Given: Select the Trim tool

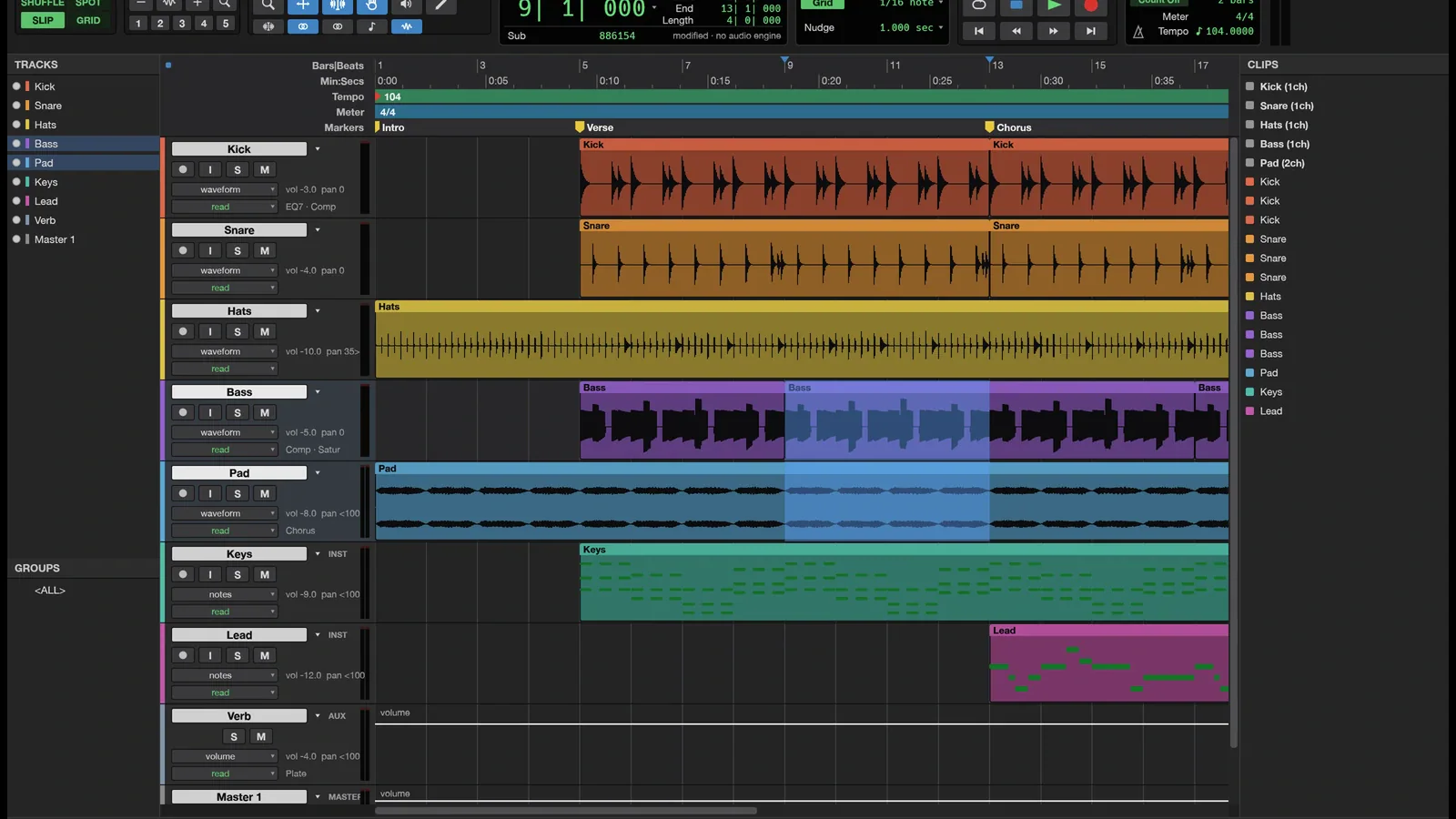Looking at the screenshot, I should [x=303, y=5].
